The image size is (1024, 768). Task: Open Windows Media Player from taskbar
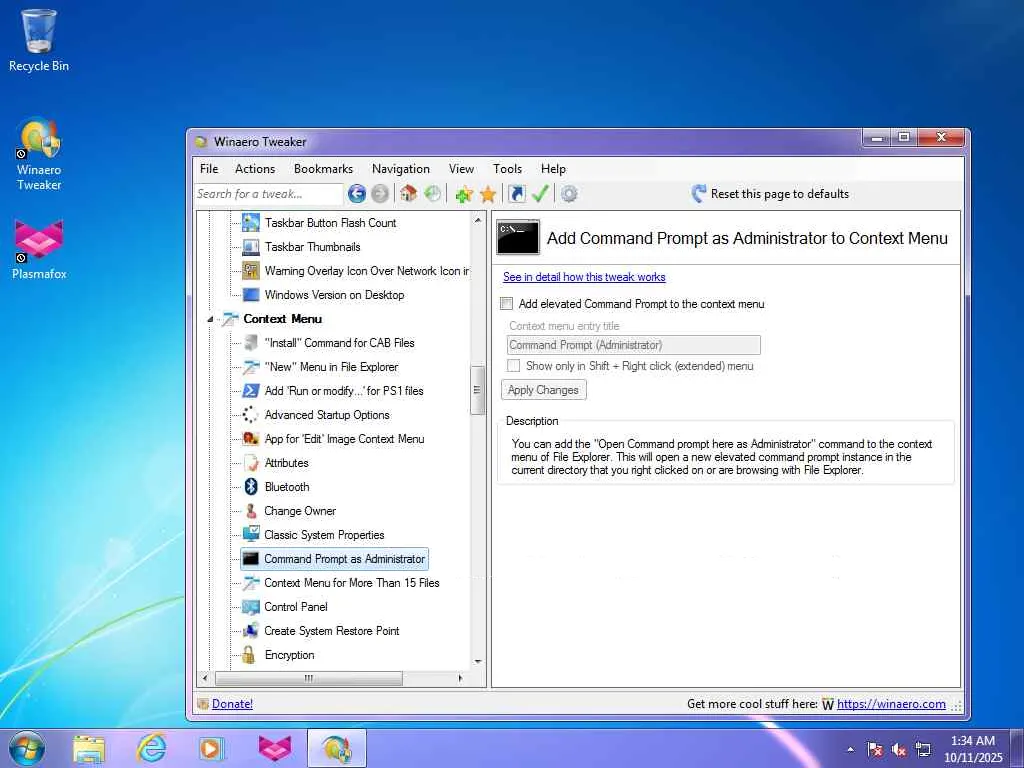(x=212, y=748)
